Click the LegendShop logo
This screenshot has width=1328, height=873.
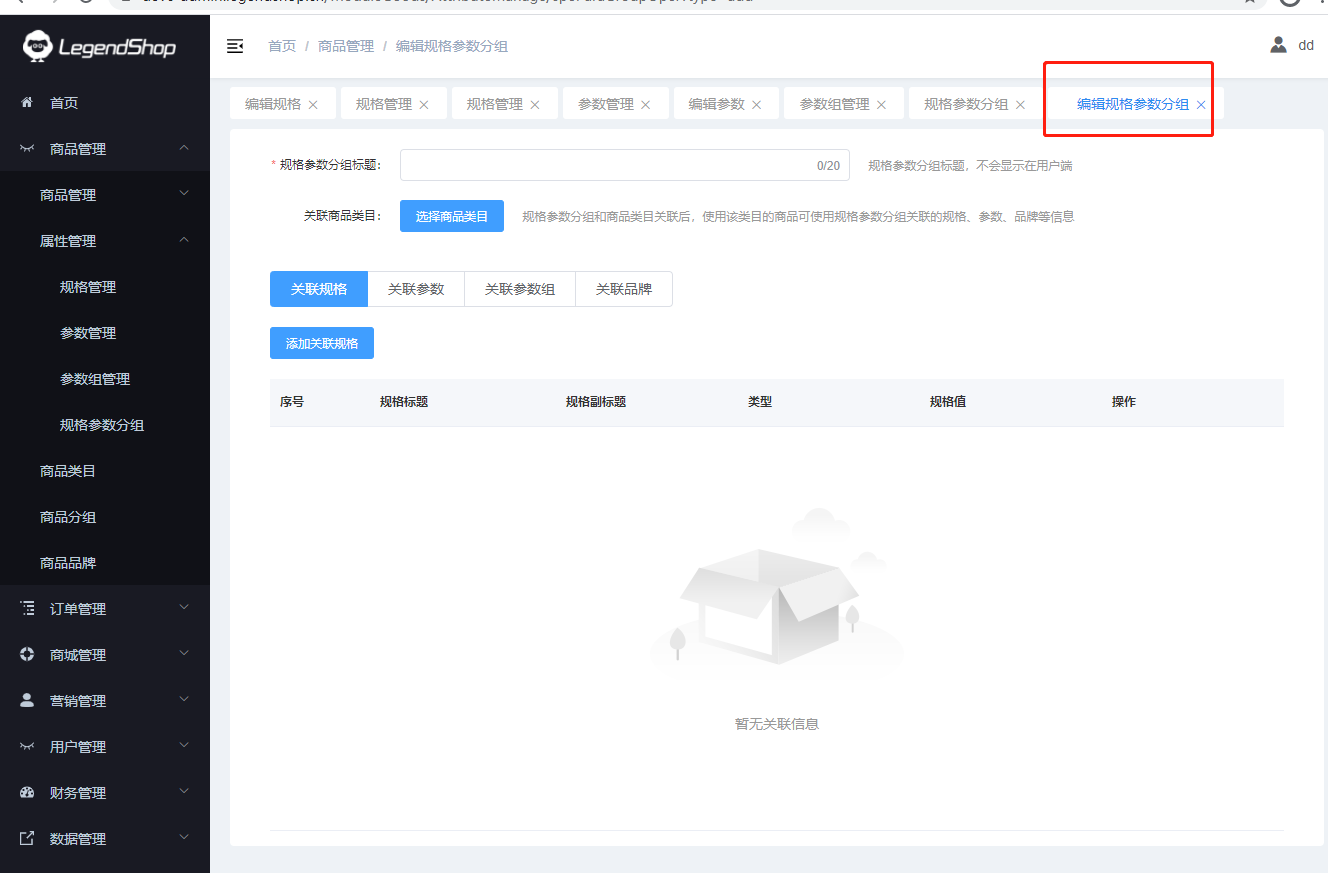[x=100, y=46]
